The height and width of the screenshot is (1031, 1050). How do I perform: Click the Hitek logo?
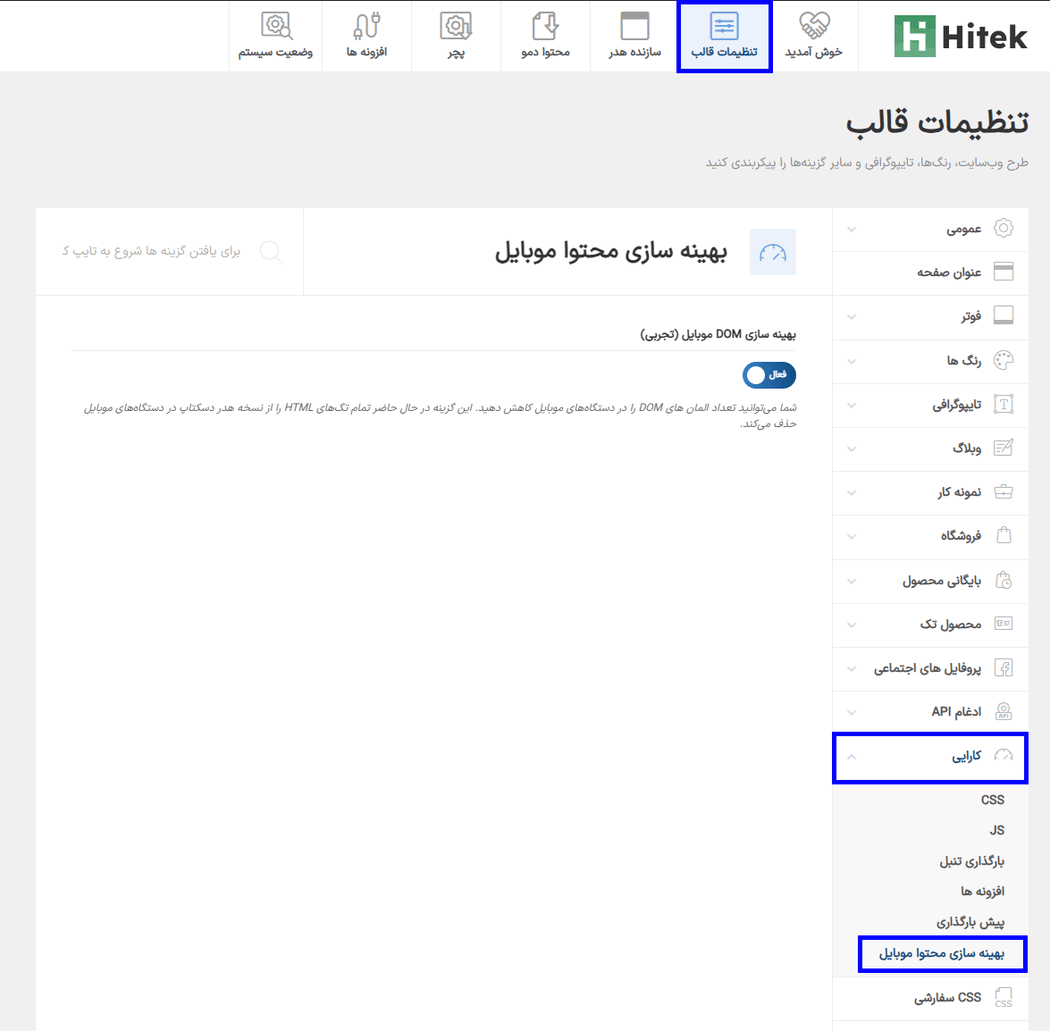pyautogui.click(x=960, y=36)
